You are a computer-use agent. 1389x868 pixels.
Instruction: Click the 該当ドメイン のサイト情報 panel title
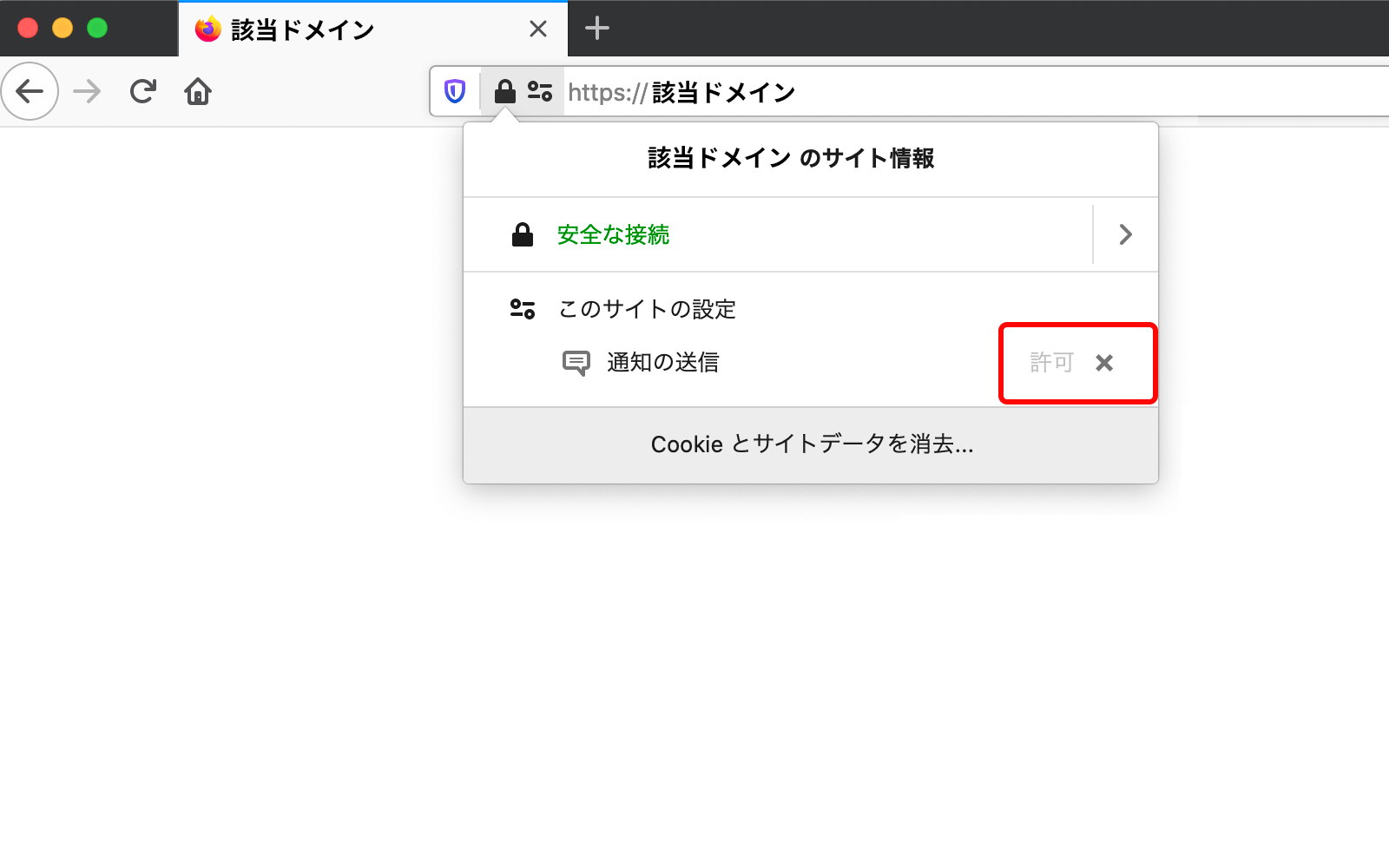(791, 158)
